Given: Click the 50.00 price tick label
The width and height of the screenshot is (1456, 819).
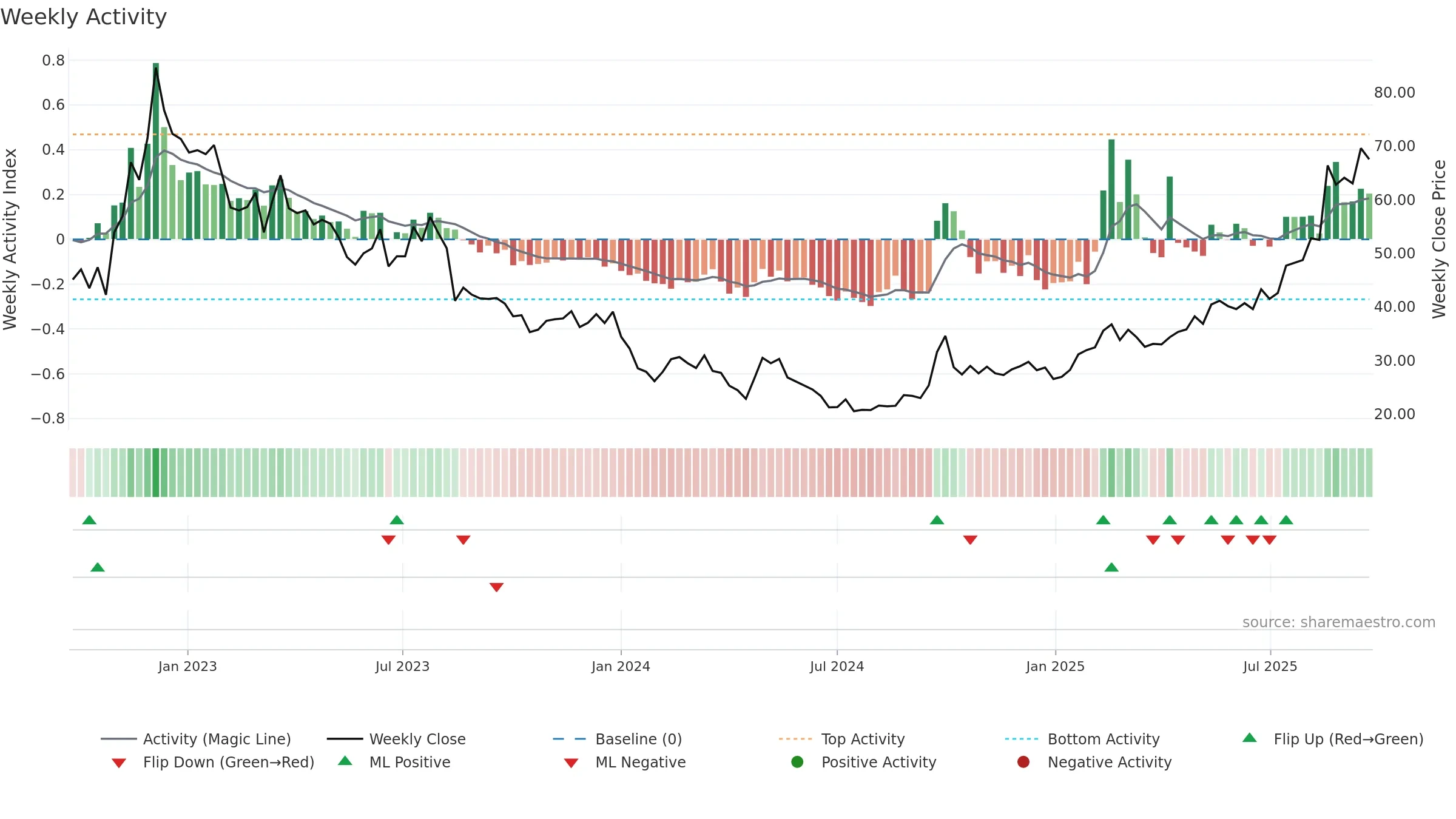Looking at the screenshot, I should [x=1394, y=253].
